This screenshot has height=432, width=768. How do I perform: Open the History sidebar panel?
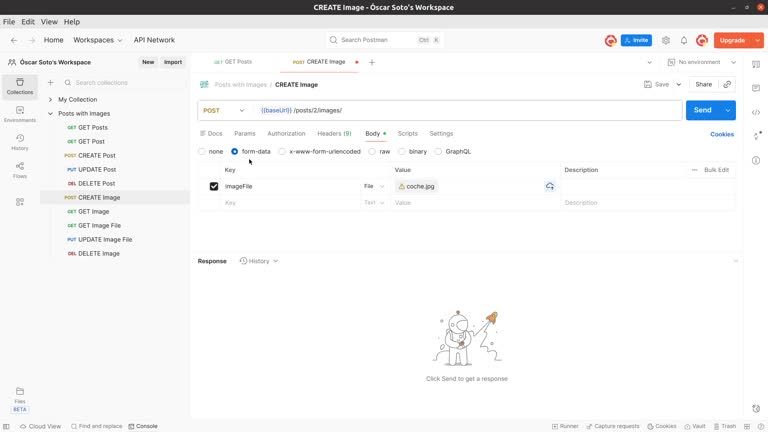[20, 142]
